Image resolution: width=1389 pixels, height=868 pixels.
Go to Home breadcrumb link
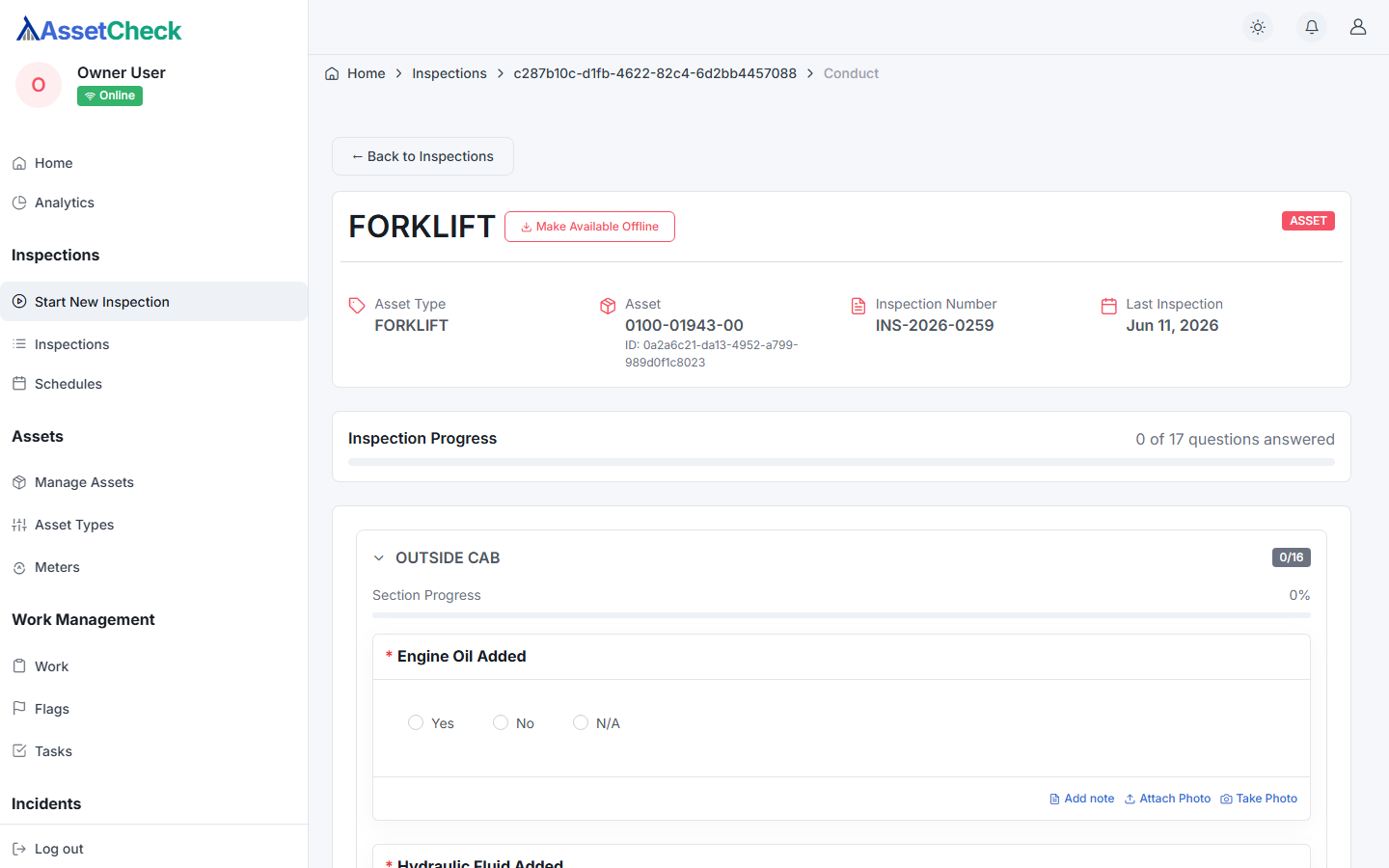(366, 73)
